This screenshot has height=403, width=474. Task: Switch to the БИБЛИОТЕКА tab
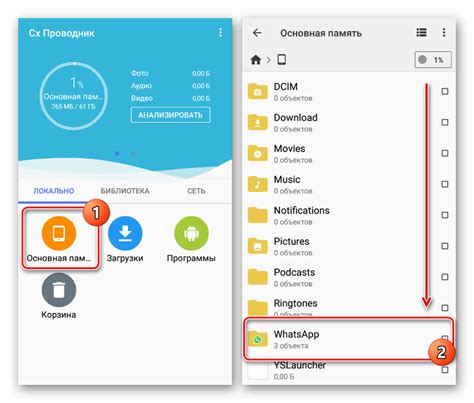tap(125, 191)
